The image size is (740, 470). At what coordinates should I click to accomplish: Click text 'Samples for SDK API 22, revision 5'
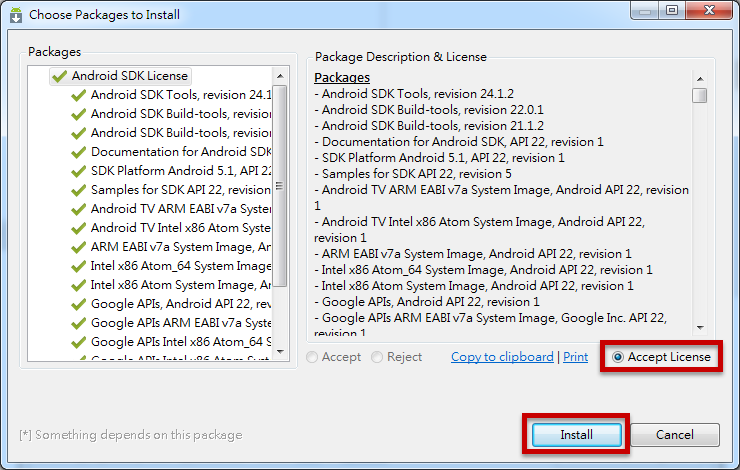[x=417, y=174]
